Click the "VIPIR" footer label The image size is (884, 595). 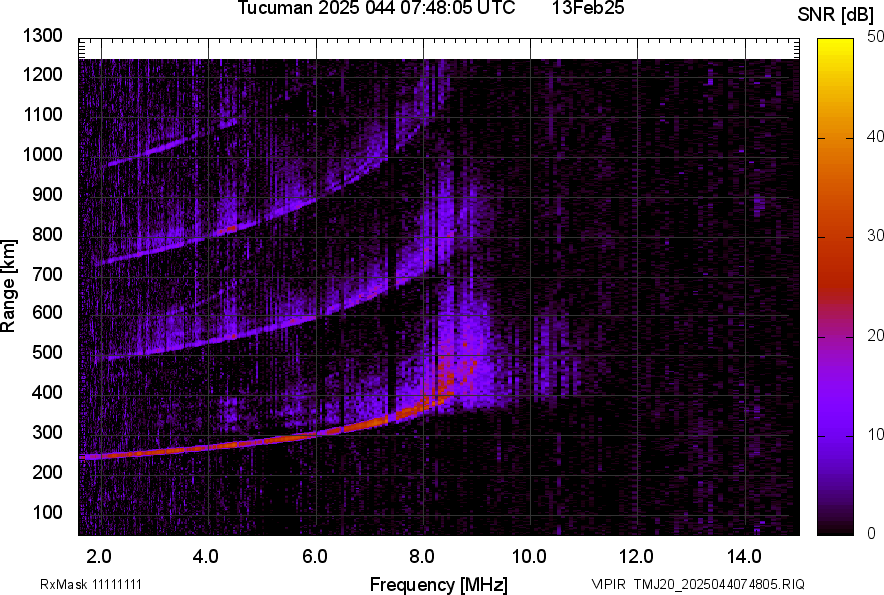(608, 584)
